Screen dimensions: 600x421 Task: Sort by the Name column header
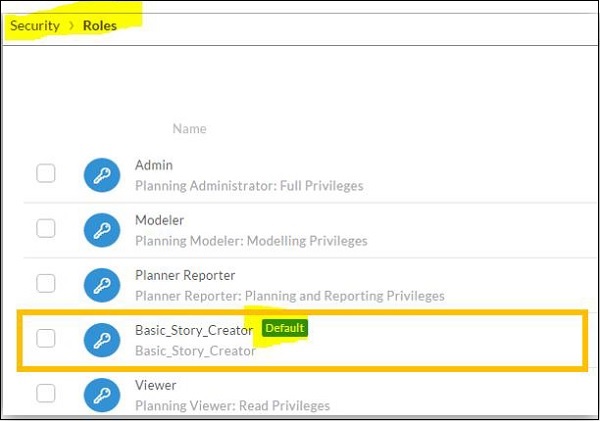[x=189, y=129]
